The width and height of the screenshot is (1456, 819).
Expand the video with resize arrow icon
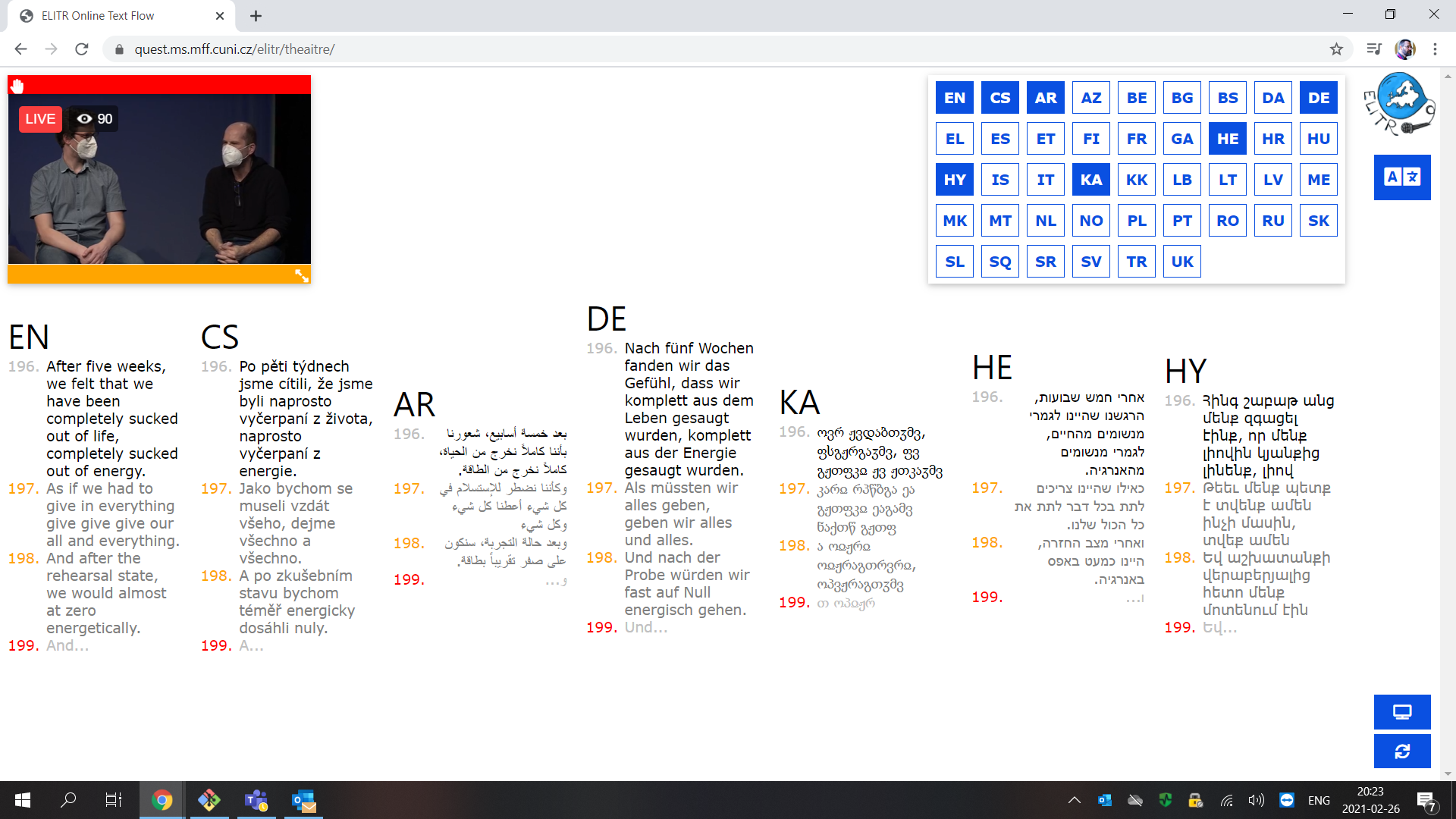coord(301,275)
